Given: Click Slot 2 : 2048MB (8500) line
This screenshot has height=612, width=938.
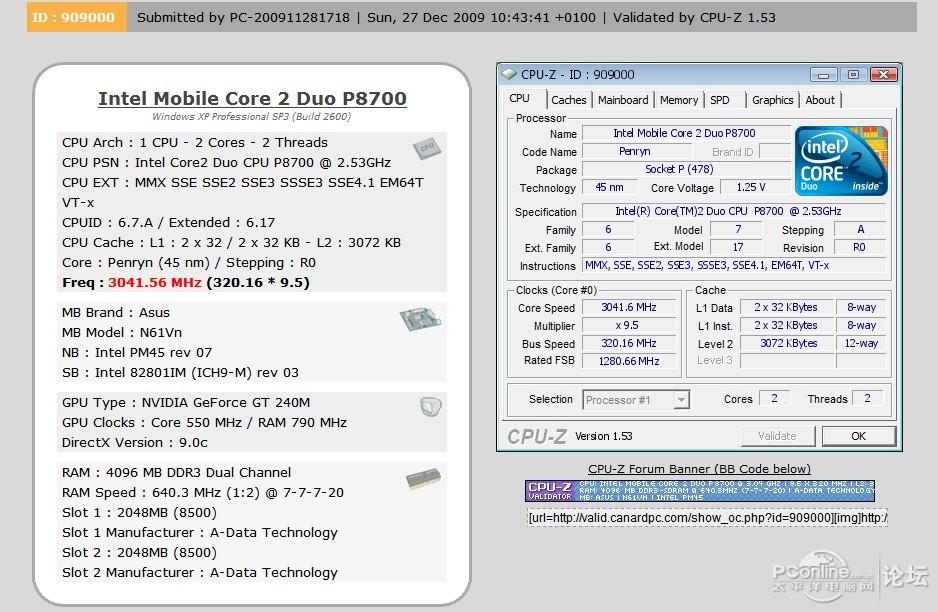Looking at the screenshot, I should coord(139,553).
